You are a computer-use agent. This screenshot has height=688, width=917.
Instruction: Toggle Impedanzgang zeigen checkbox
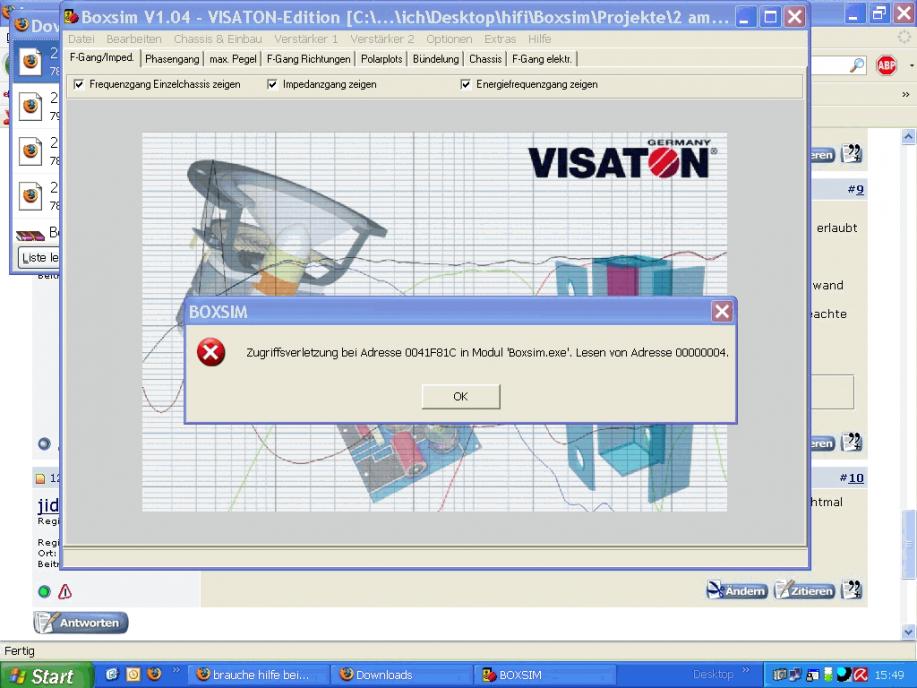pyautogui.click(x=273, y=84)
